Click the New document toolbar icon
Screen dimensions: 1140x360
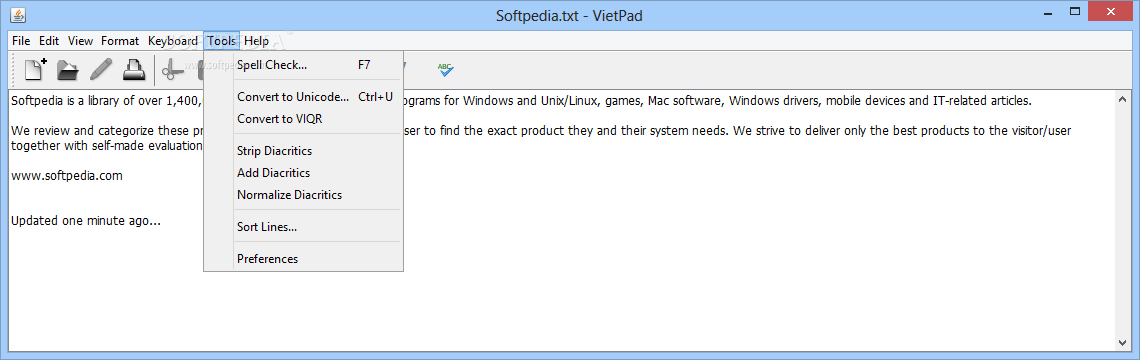[x=36, y=69]
